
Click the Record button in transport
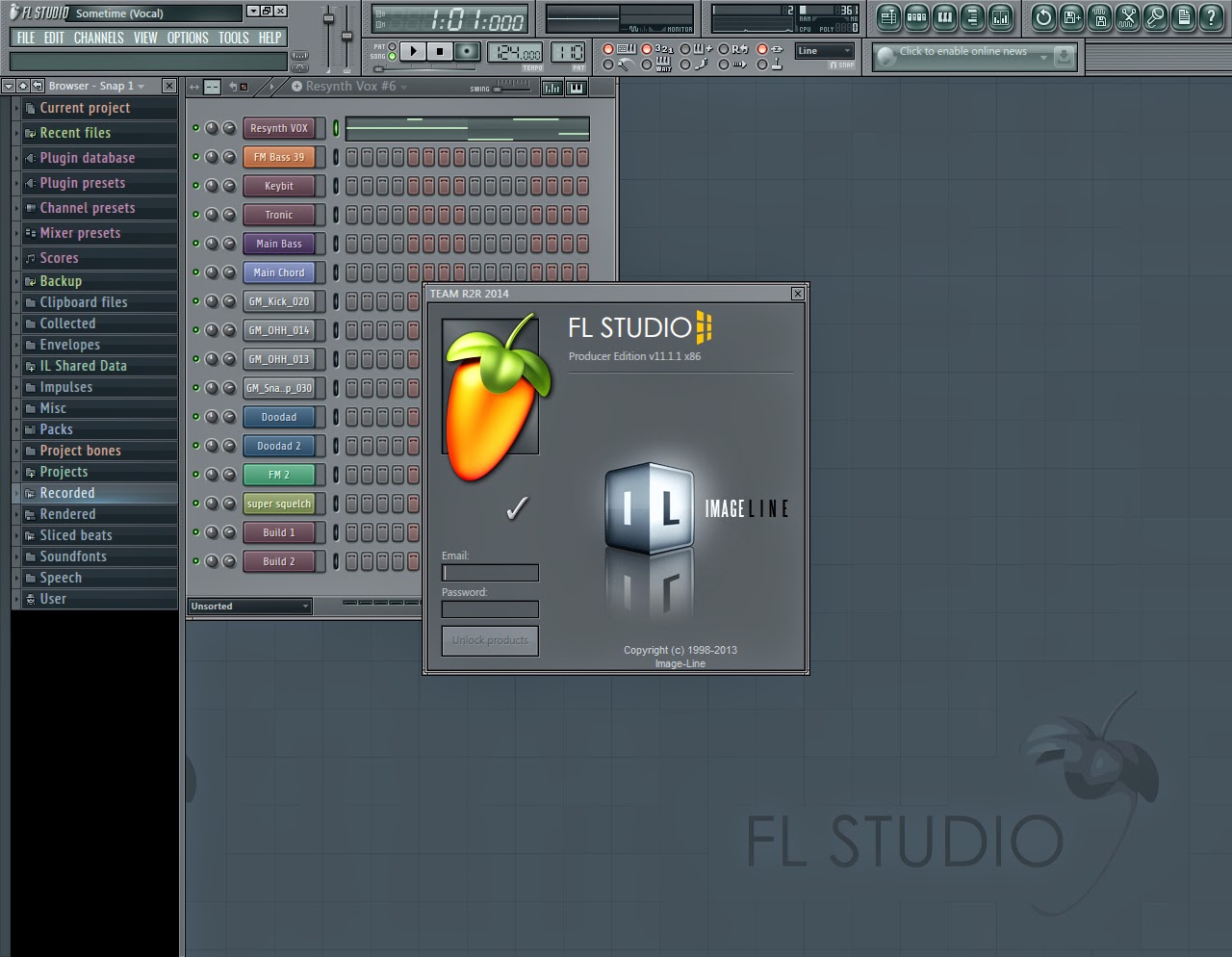point(467,51)
